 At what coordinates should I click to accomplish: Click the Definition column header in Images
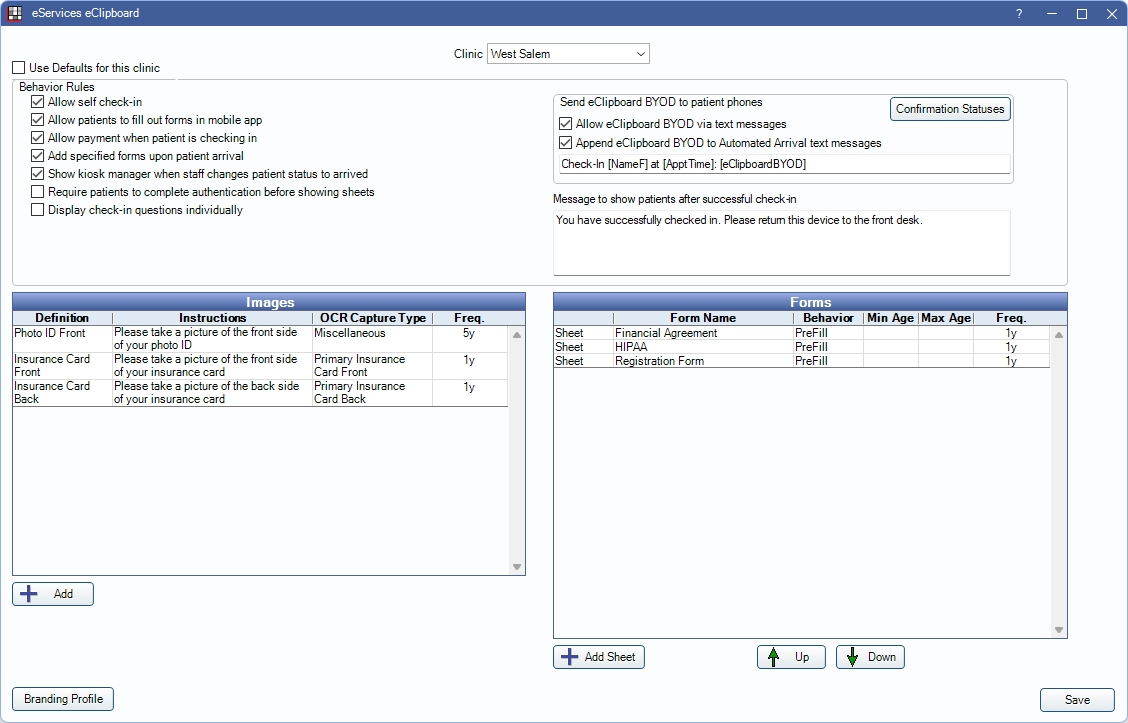(x=63, y=318)
